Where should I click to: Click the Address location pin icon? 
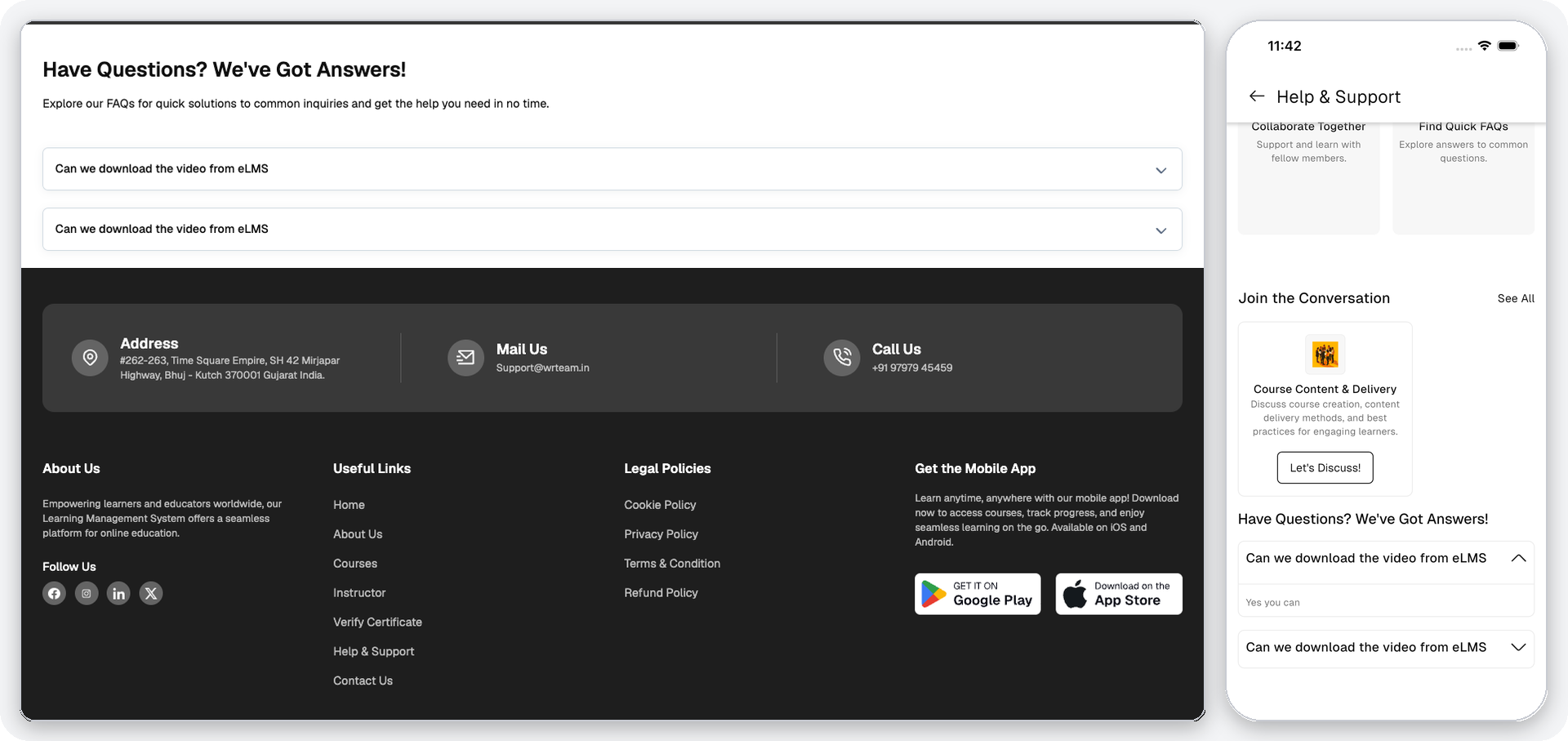coord(90,358)
